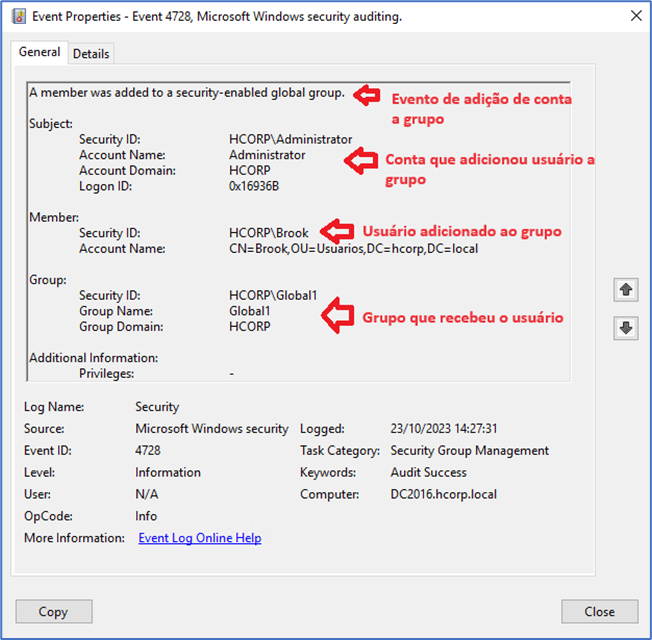
Task: Click the Logged date 23/10/2023 14:27:31
Action: 444,429
